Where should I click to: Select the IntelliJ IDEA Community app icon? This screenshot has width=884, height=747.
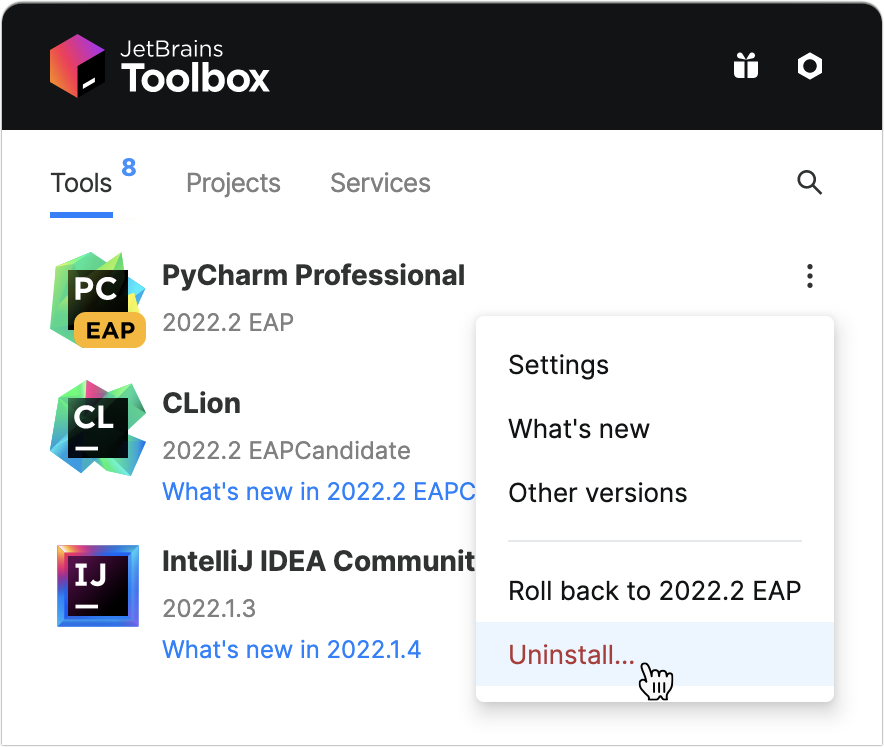click(97, 586)
